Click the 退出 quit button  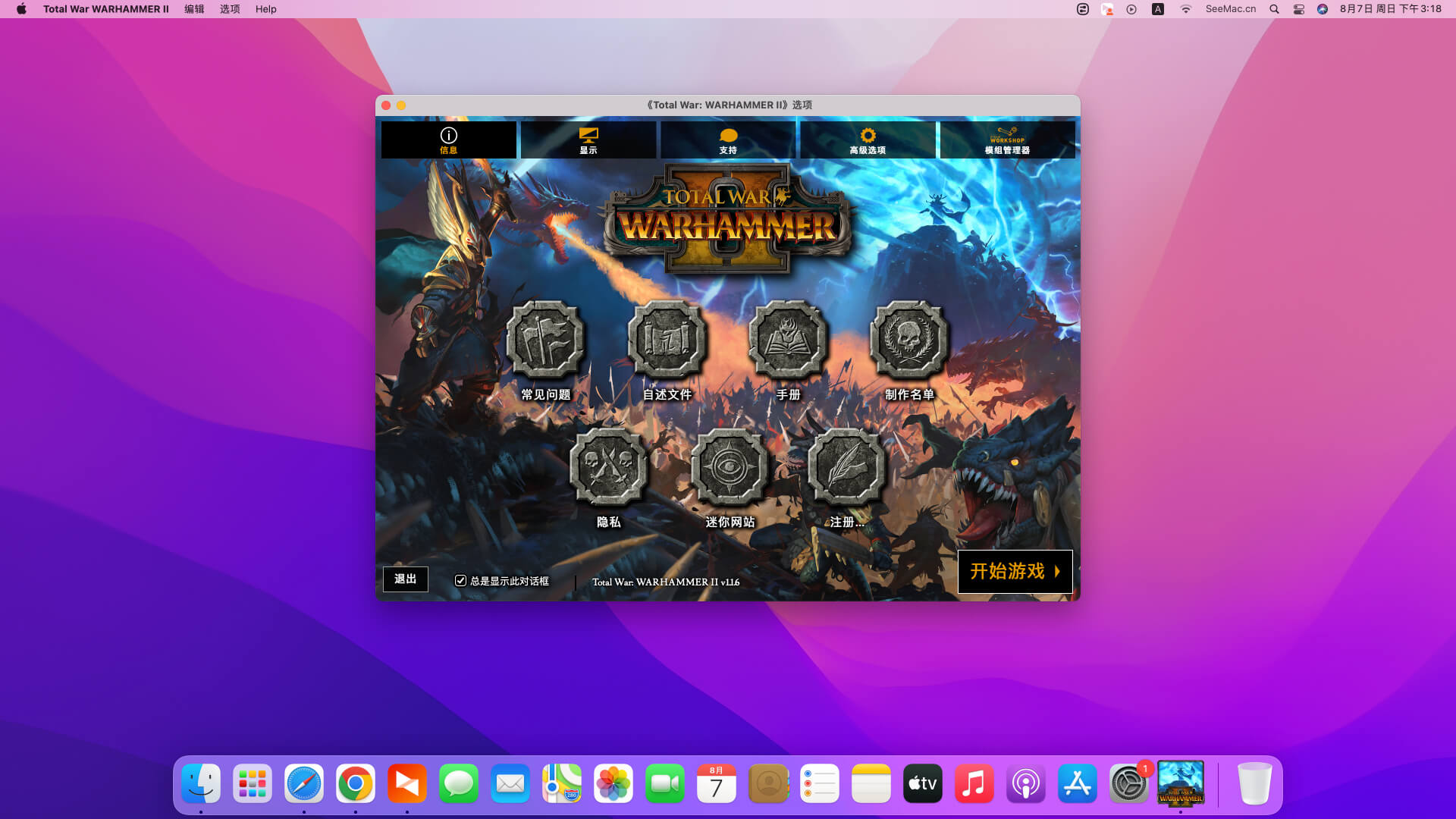[x=405, y=579]
